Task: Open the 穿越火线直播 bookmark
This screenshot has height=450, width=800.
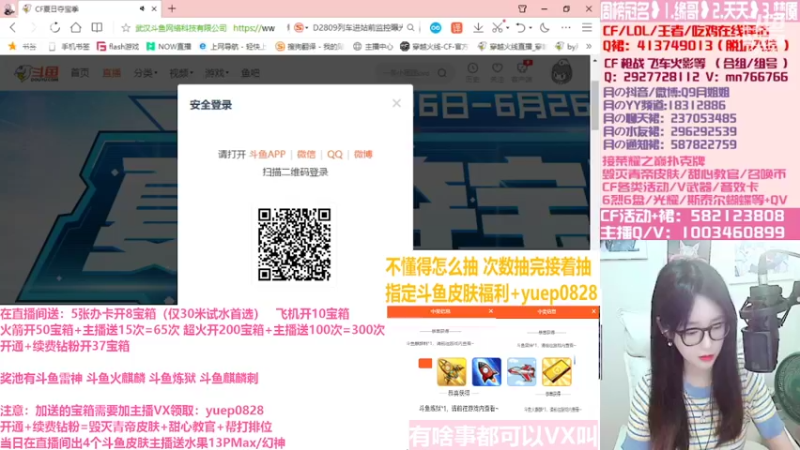Action: 512,46
